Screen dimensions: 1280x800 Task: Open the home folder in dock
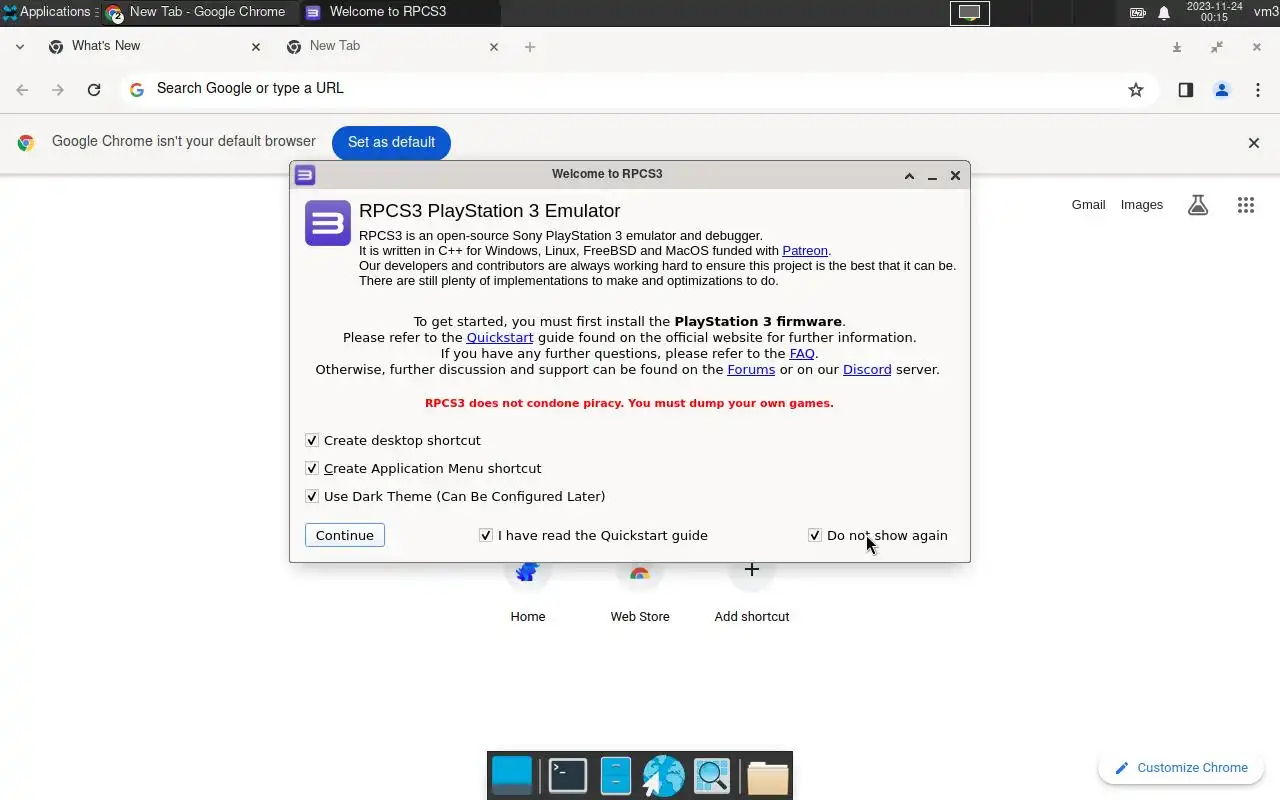pos(767,777)
